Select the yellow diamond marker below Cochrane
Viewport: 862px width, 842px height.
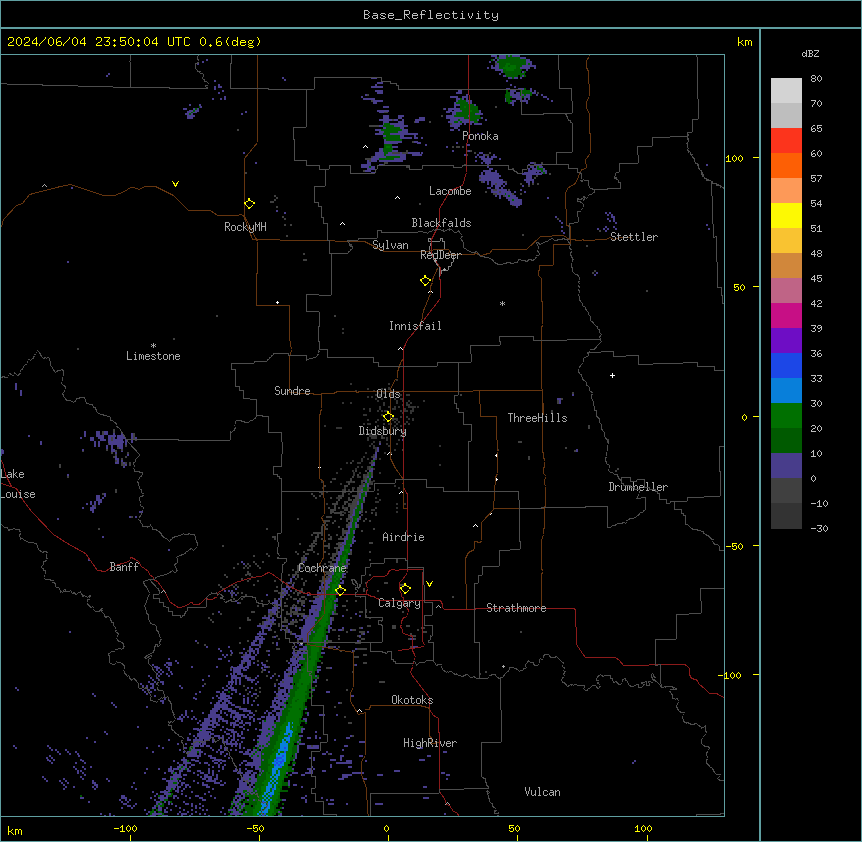[340, 590]
